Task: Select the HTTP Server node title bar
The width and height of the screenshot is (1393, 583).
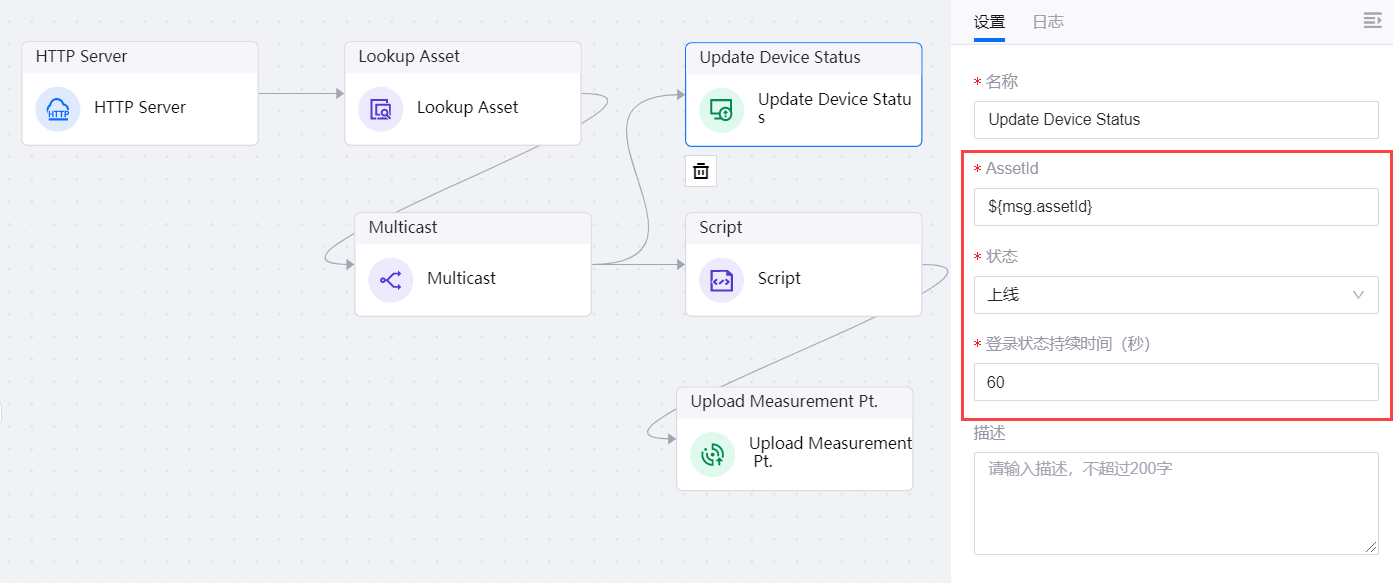Action: click(140, 57)
